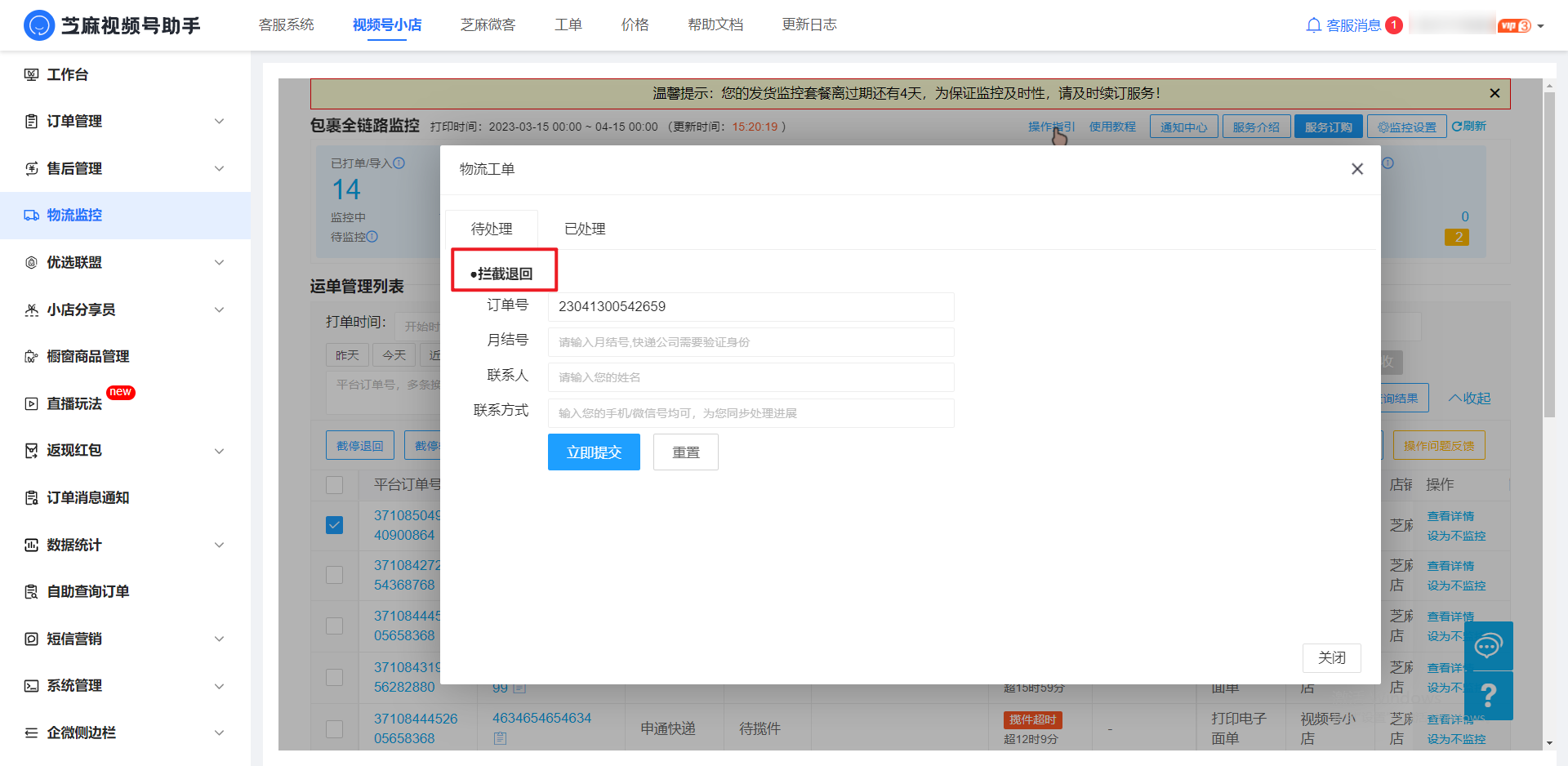The width and height of the screenshot is (1568, 766).
Task: Uncheck the checked row 37108504940900864
Action: coord(334,525)
